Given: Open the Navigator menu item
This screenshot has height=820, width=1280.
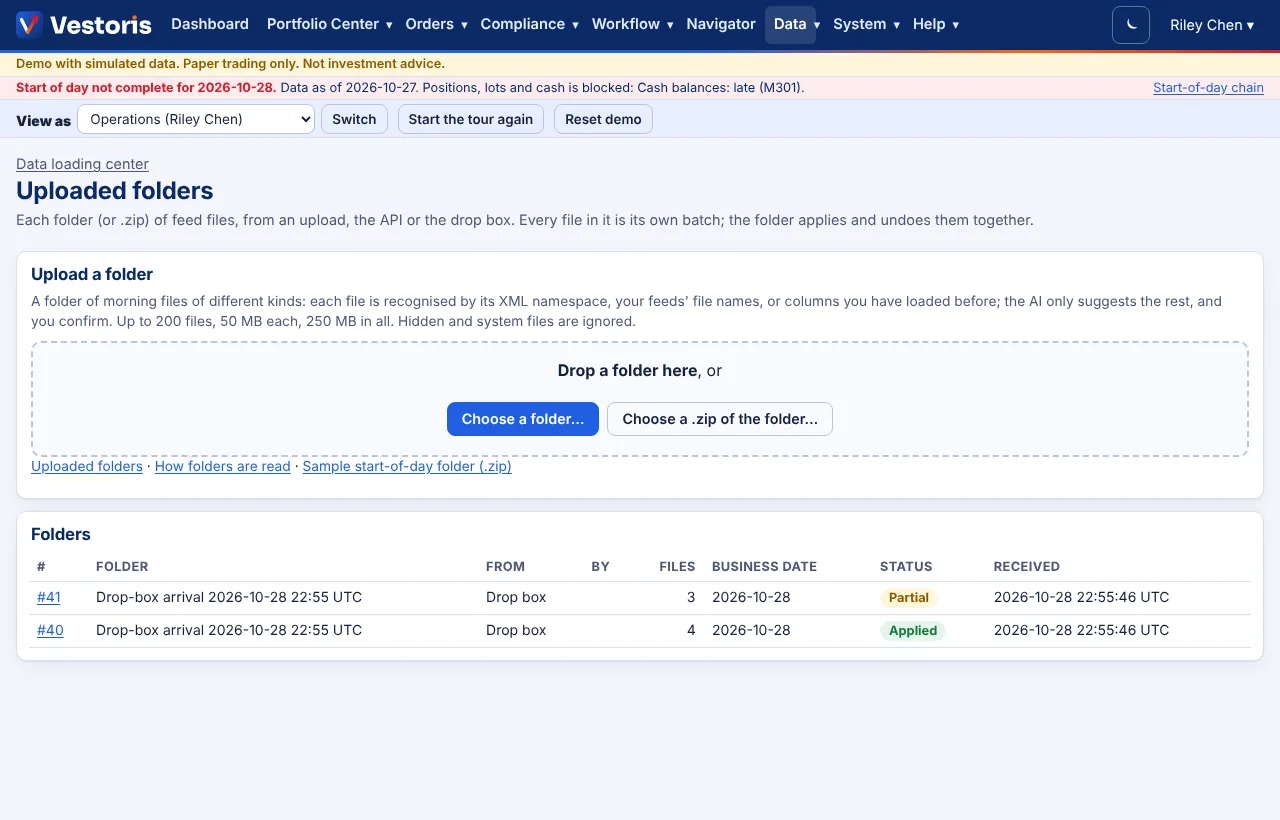Looking at the screenshot, I should [721, 24].
